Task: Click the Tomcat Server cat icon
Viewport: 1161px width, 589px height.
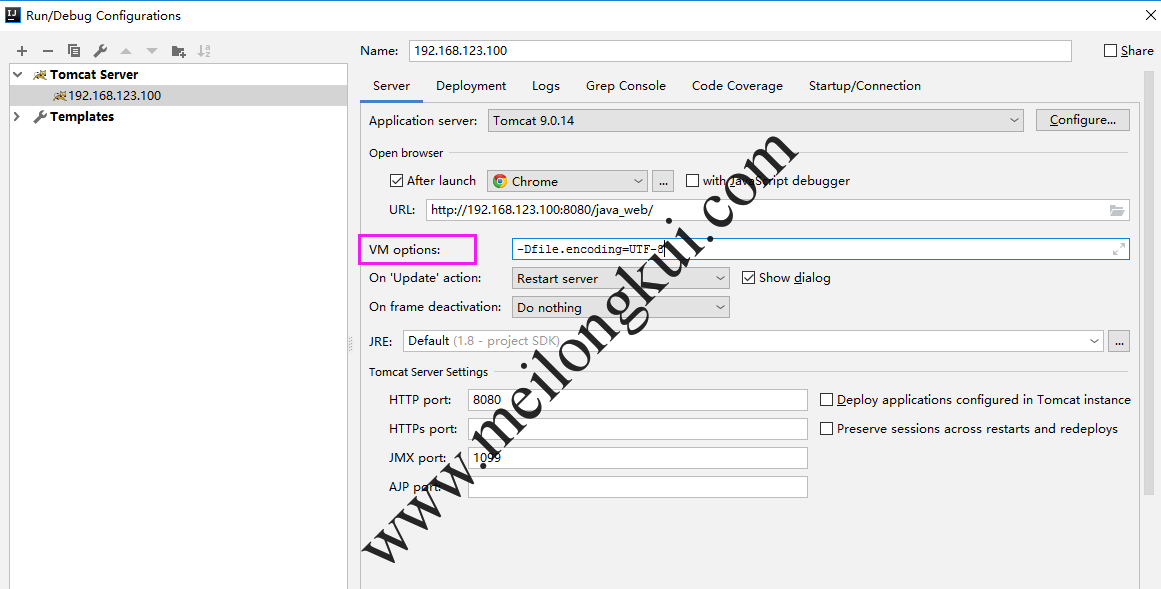Action: [40, 75]
